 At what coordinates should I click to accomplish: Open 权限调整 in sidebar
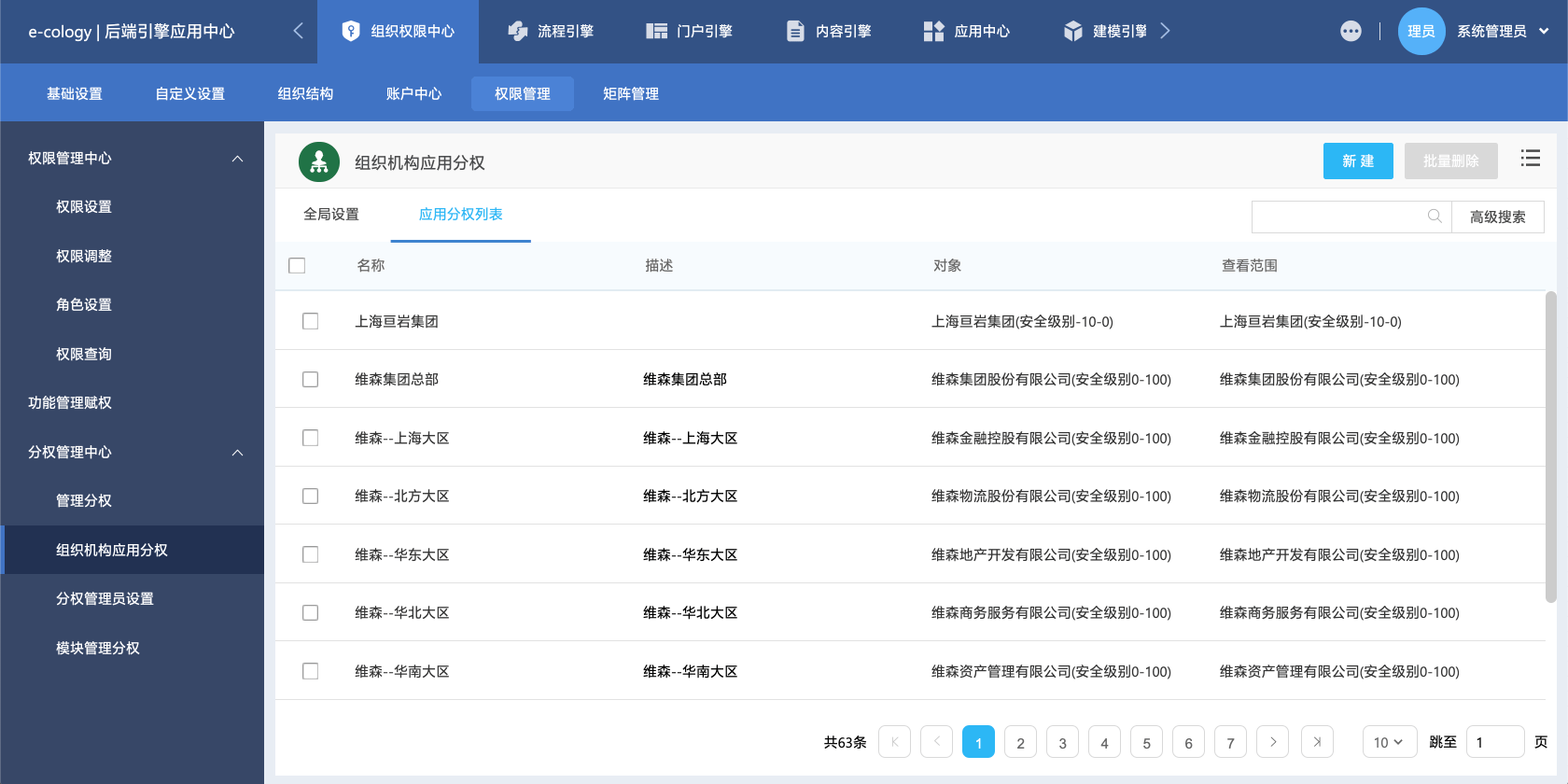point(84,257)
